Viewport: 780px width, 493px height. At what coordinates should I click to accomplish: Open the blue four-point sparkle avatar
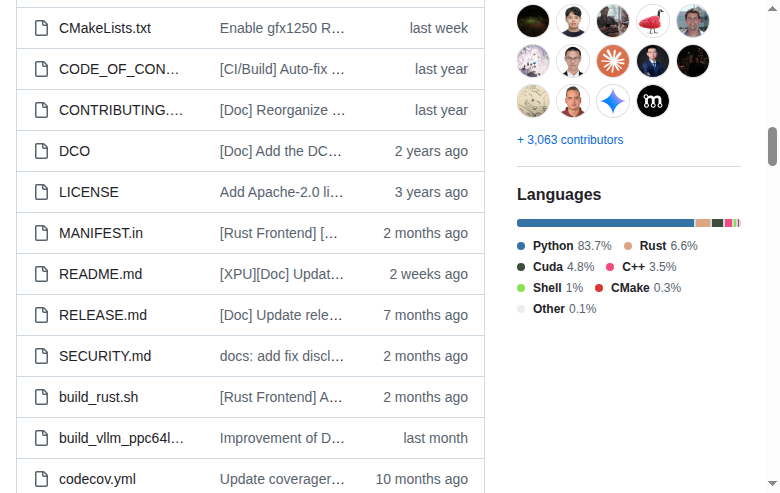click(613, 101)
